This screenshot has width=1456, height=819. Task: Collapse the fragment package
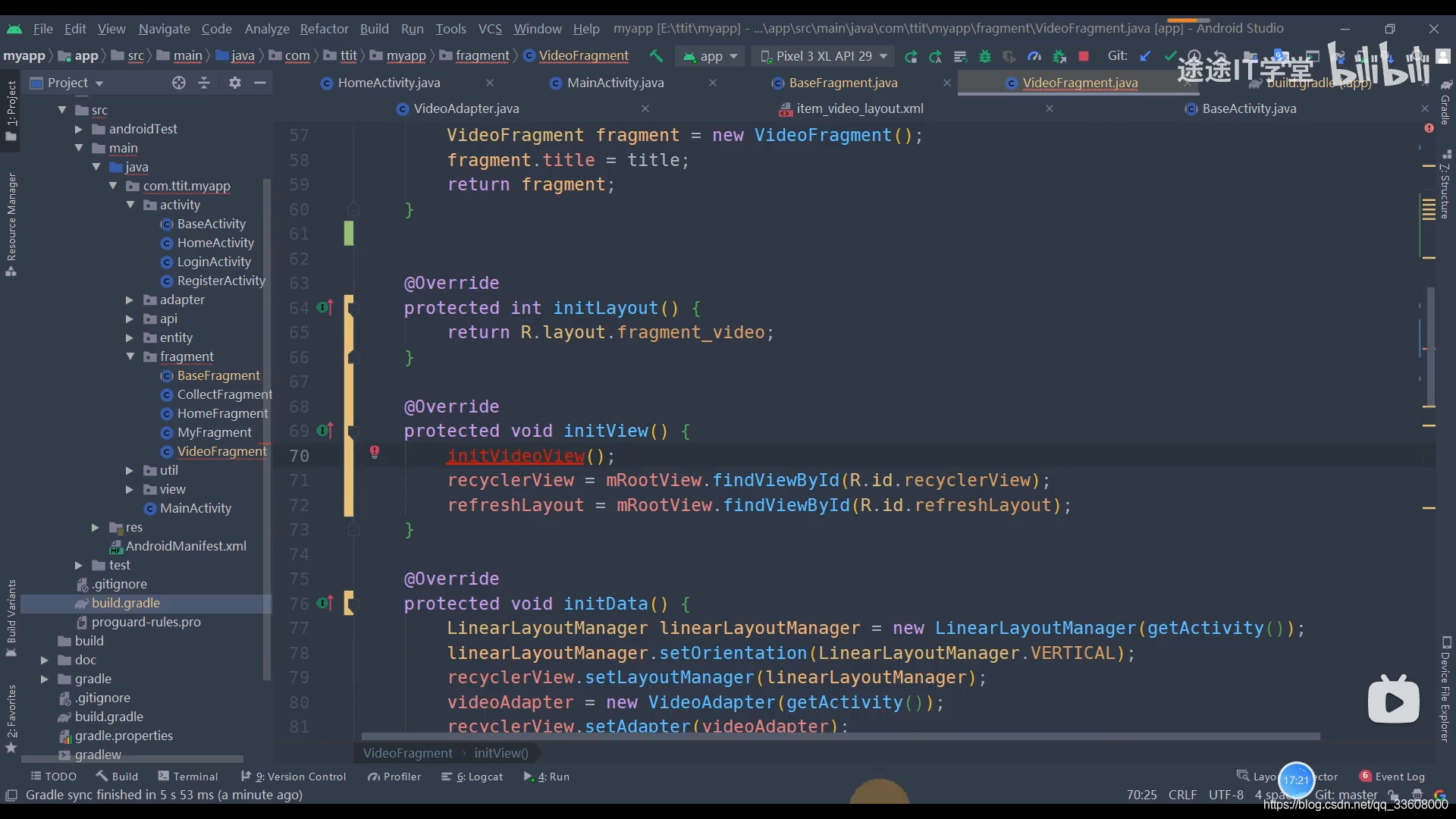coord(130,356)
